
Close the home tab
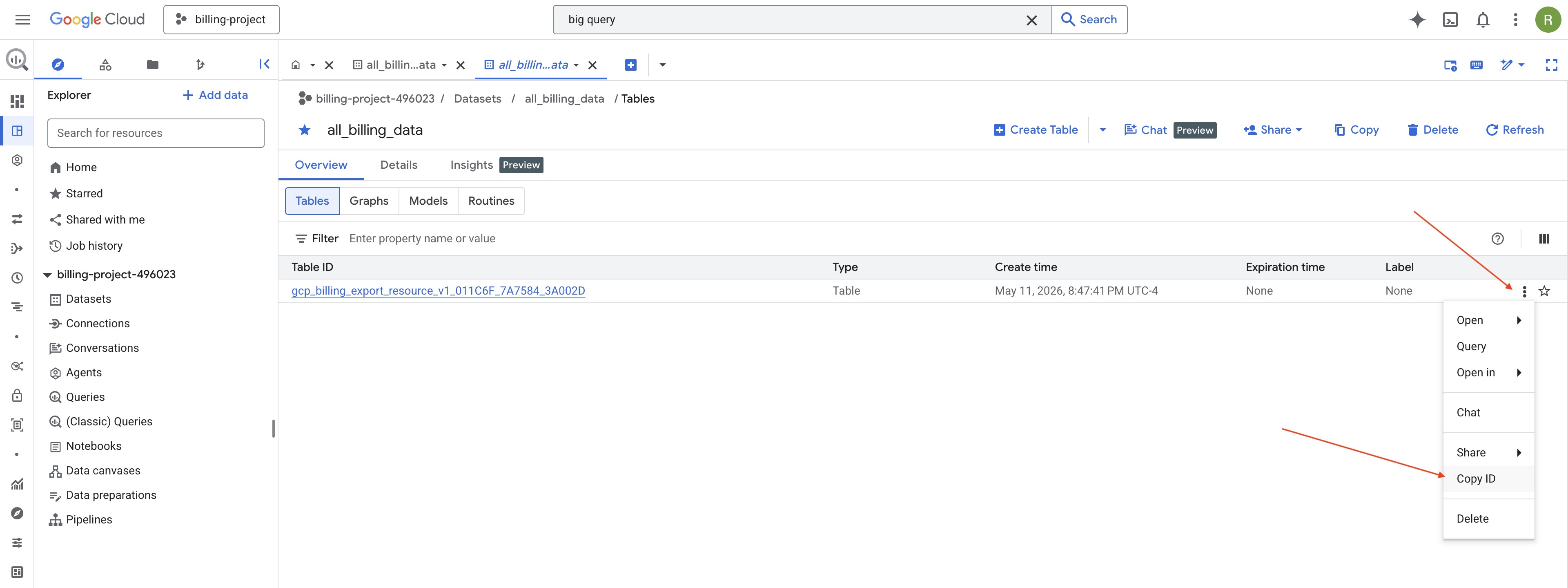point(329,65)
